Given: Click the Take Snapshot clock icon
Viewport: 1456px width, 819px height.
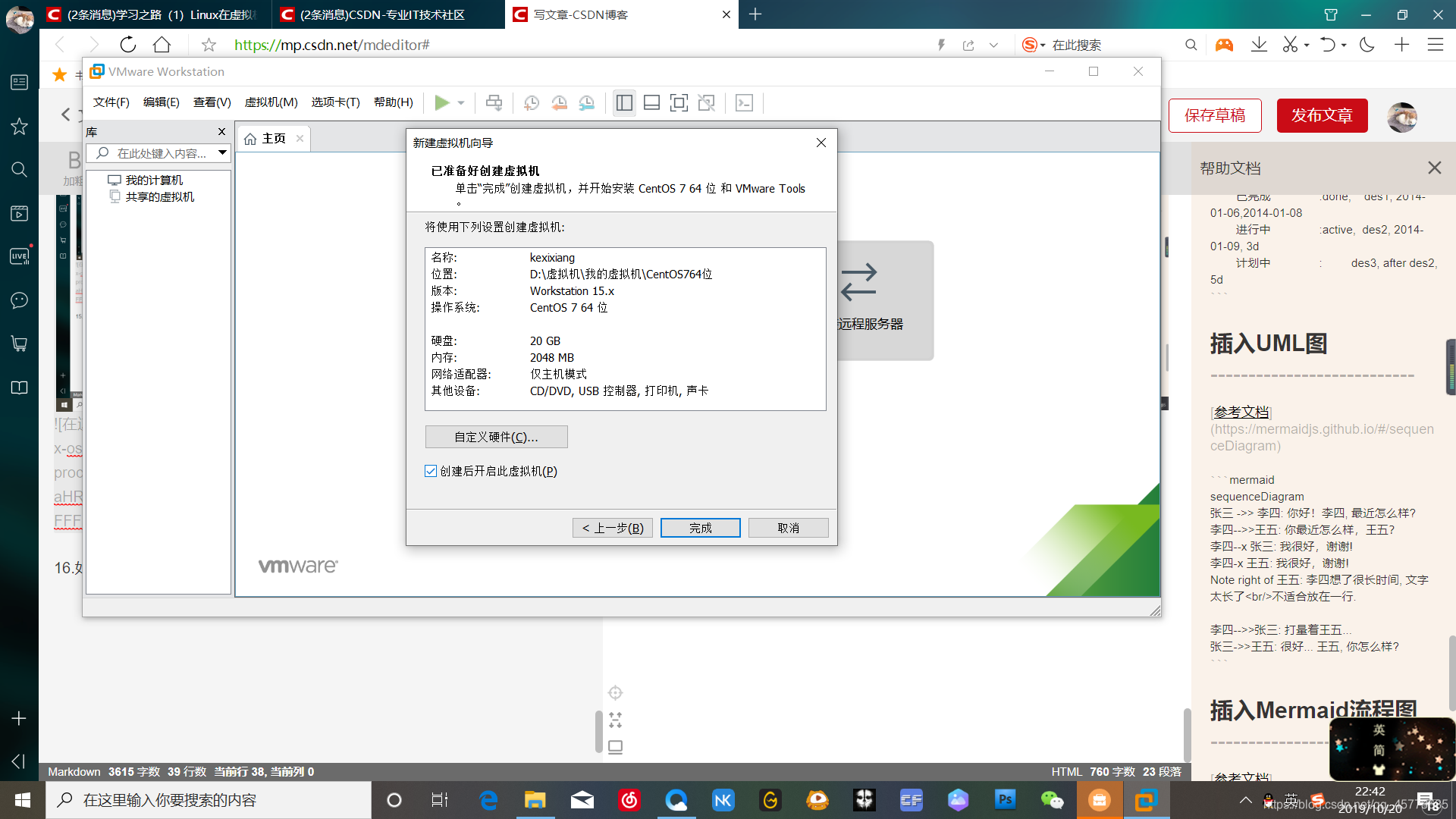Looking at the screenshot, I should tap(531, 102).
